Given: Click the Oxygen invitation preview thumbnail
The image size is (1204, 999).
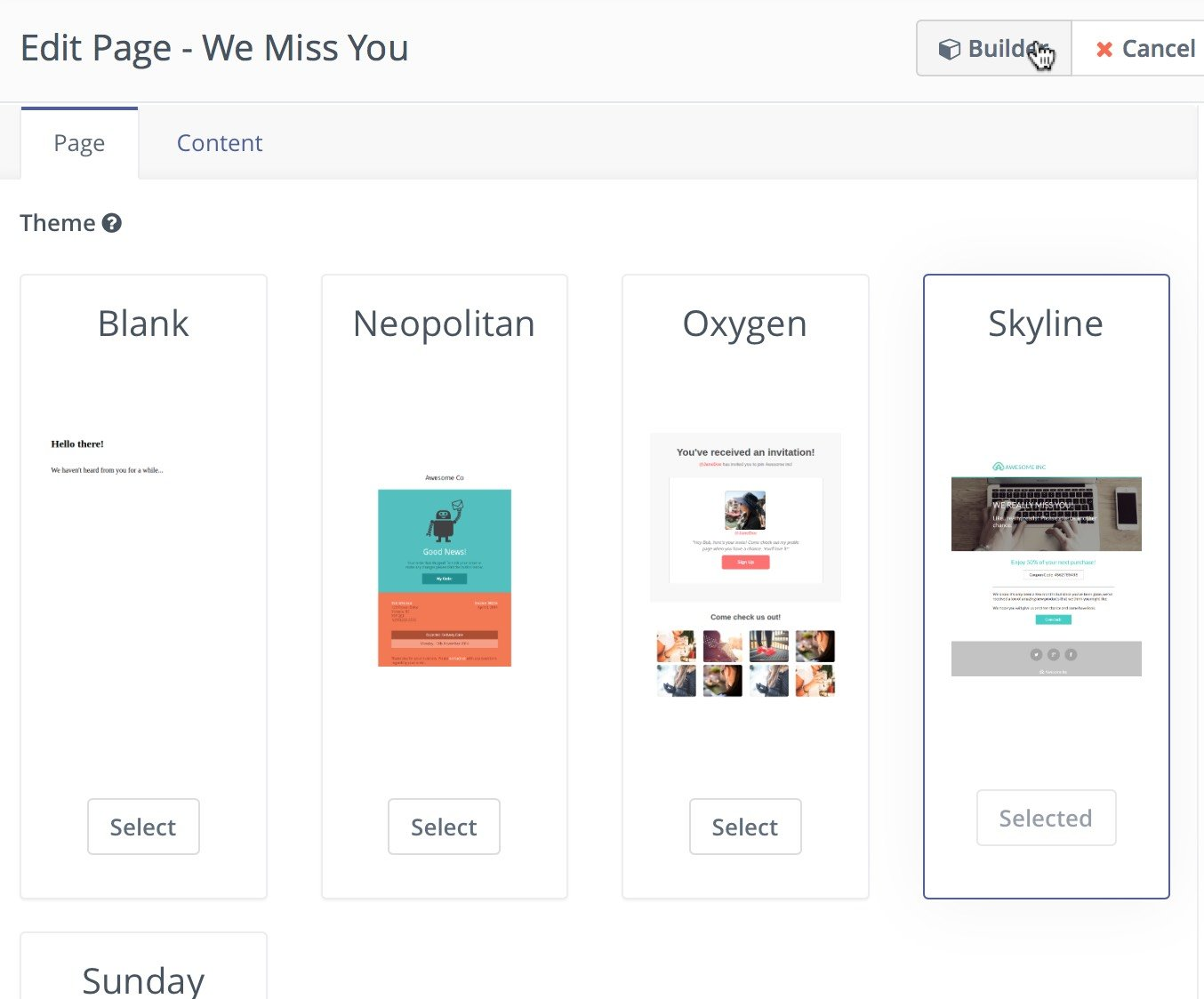Looking at the screenshot, I should (745, 564).
